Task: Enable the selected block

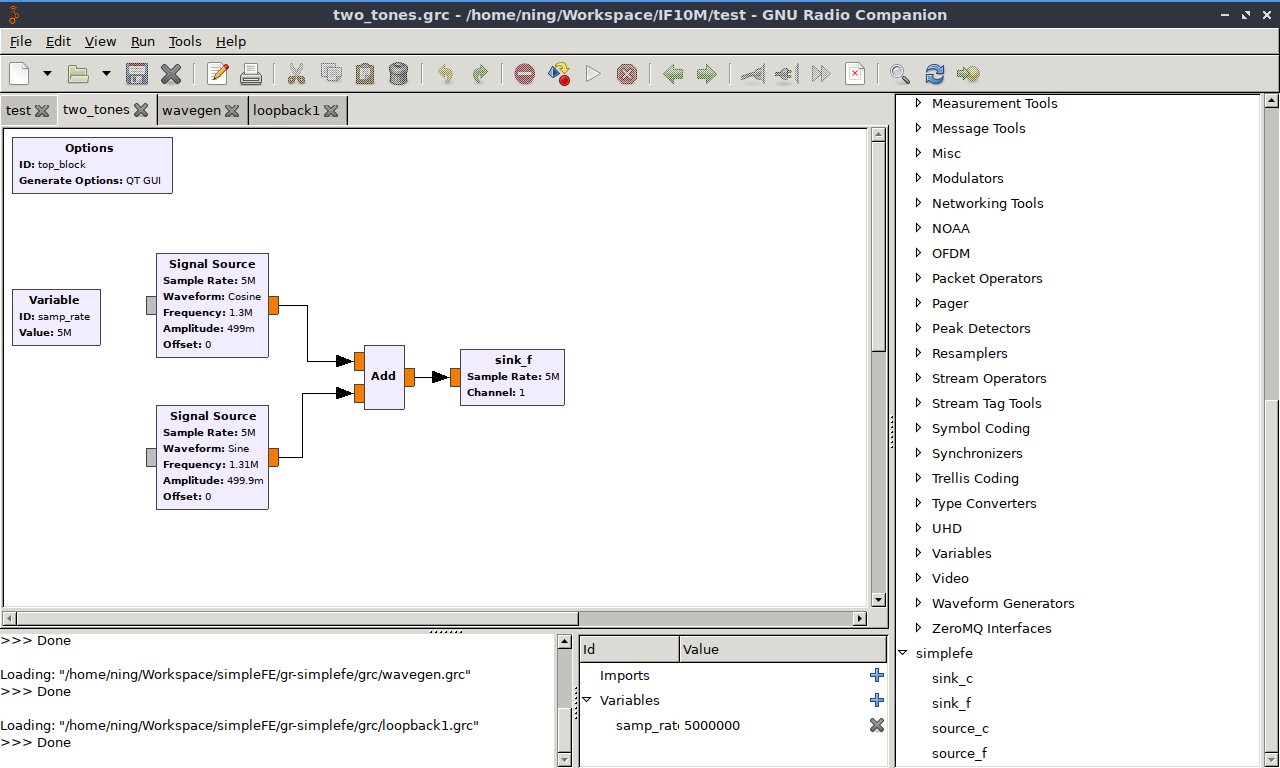Action: pos(753,73)
